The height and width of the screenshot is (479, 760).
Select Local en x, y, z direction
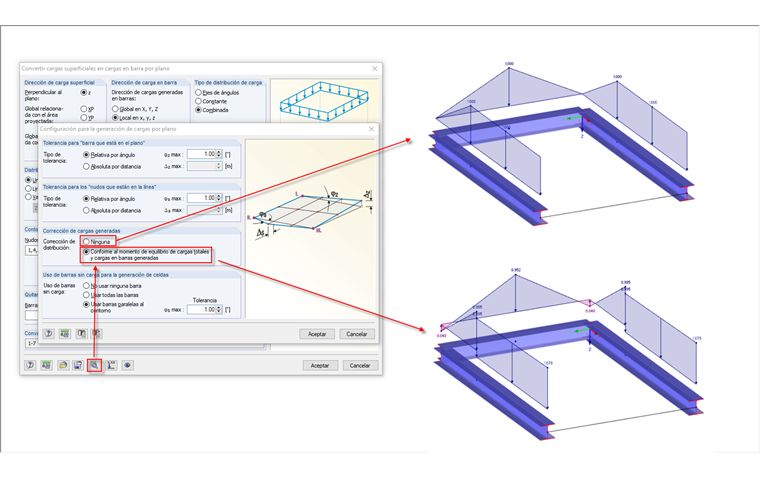[115, 118]
